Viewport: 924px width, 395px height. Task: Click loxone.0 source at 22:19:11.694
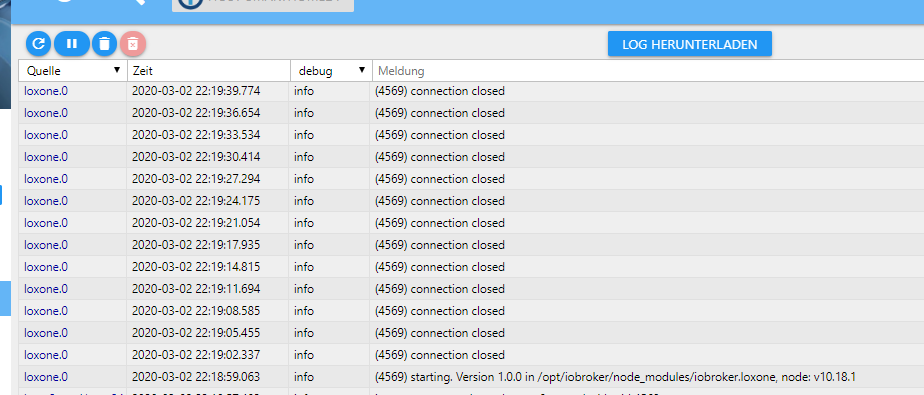coord(46,289)
